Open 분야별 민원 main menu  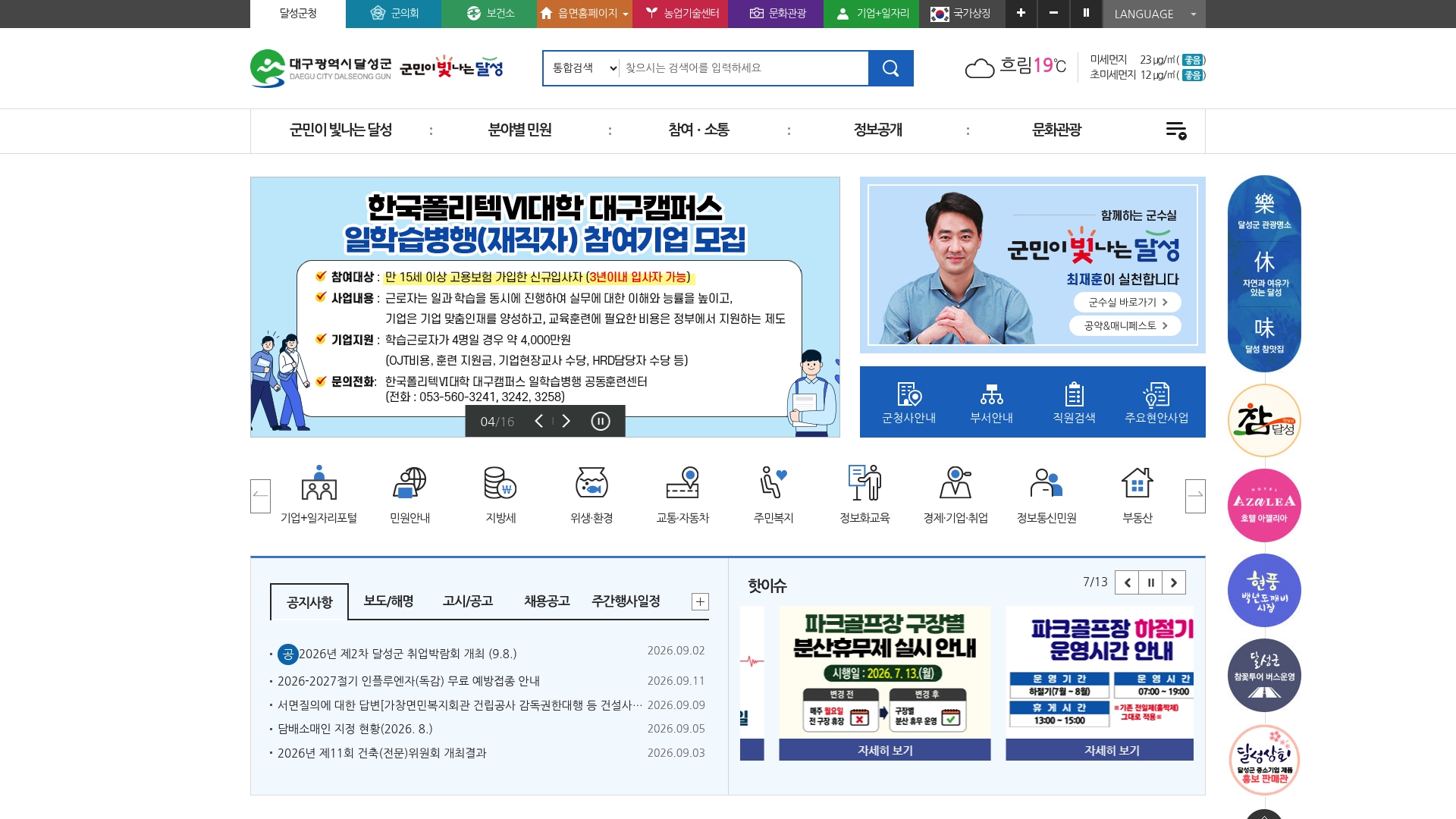point(519,130)
